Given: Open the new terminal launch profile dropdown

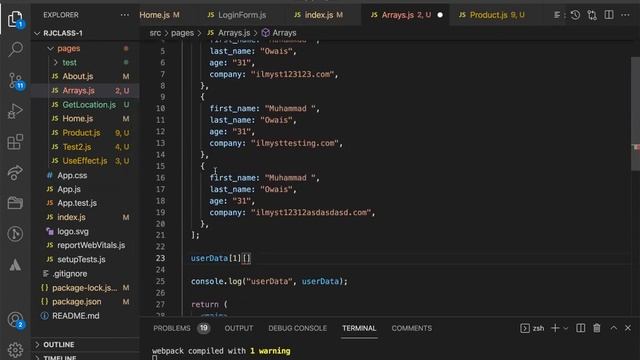Looking at the screenshot, I should [x=566, y=328].
